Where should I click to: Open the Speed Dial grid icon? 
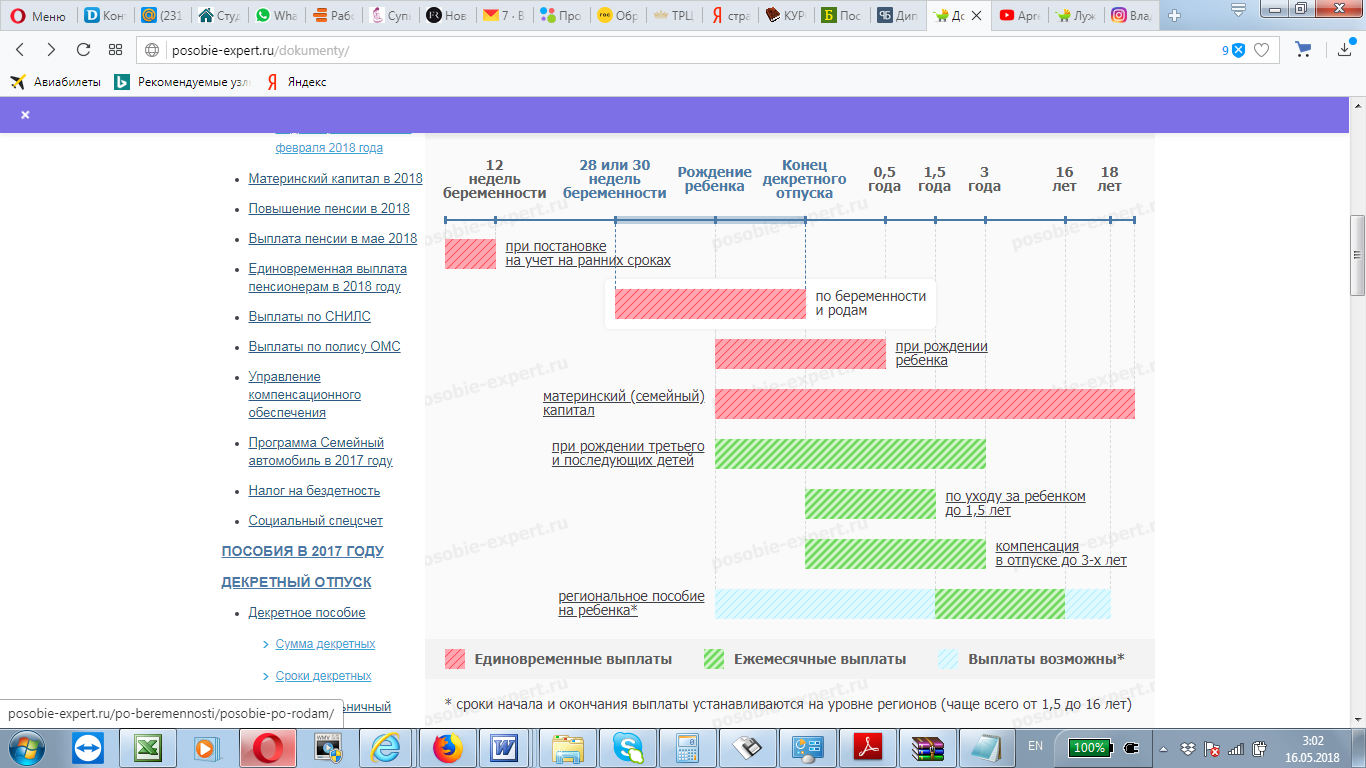115,50
